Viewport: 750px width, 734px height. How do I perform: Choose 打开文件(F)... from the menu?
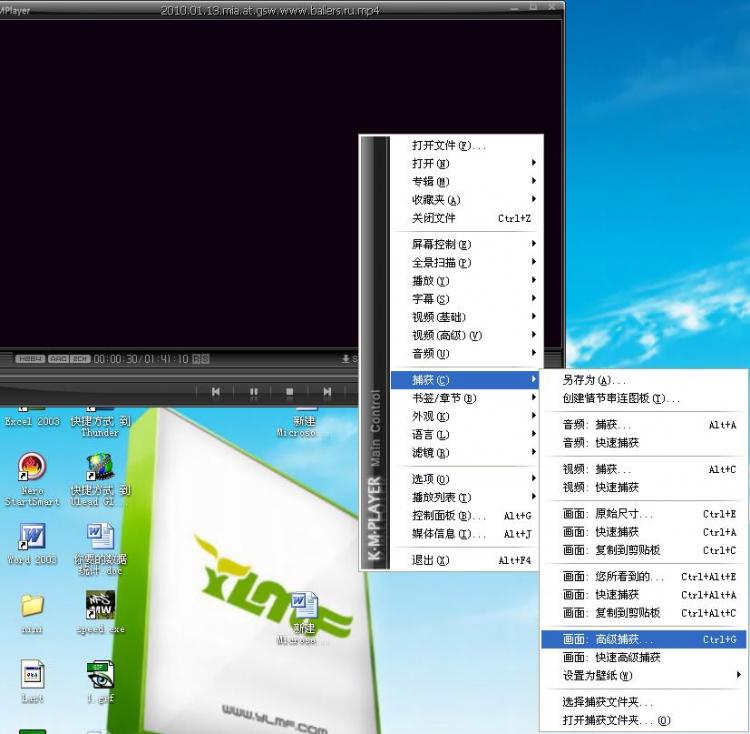pyautogui.click(x=465, y=145)
